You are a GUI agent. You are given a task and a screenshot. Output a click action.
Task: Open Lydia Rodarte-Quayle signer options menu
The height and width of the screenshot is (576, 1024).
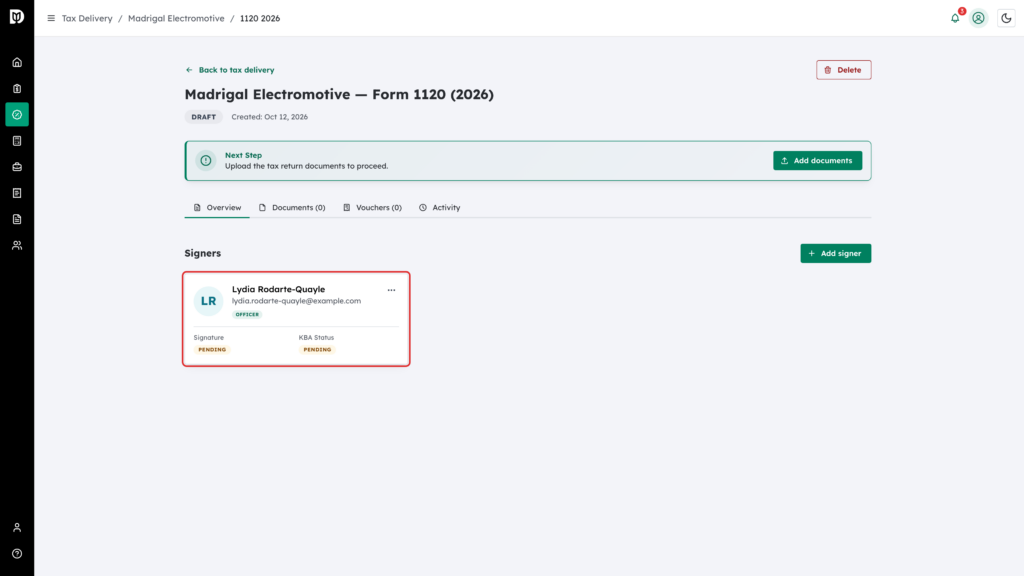point(391,290)
